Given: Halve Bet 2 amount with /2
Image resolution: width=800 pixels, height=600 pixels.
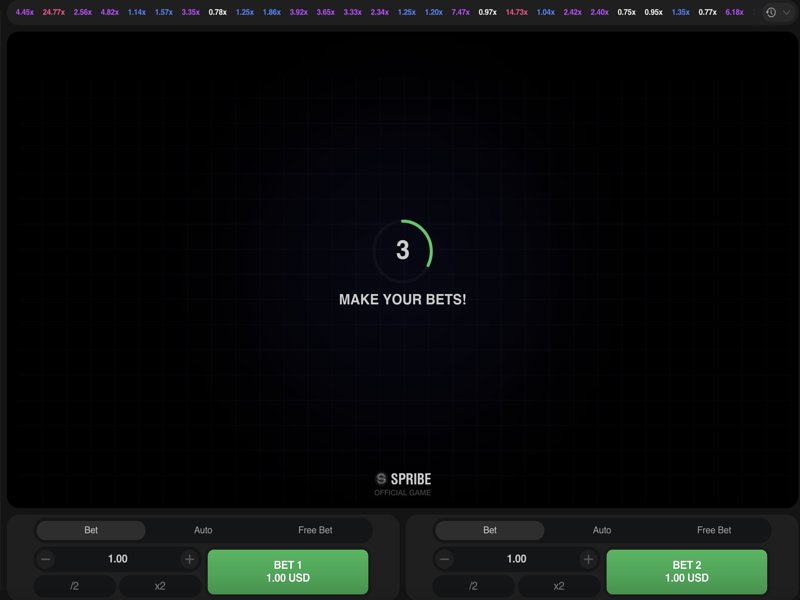Looking at the screenshot, I should (473, 586).
